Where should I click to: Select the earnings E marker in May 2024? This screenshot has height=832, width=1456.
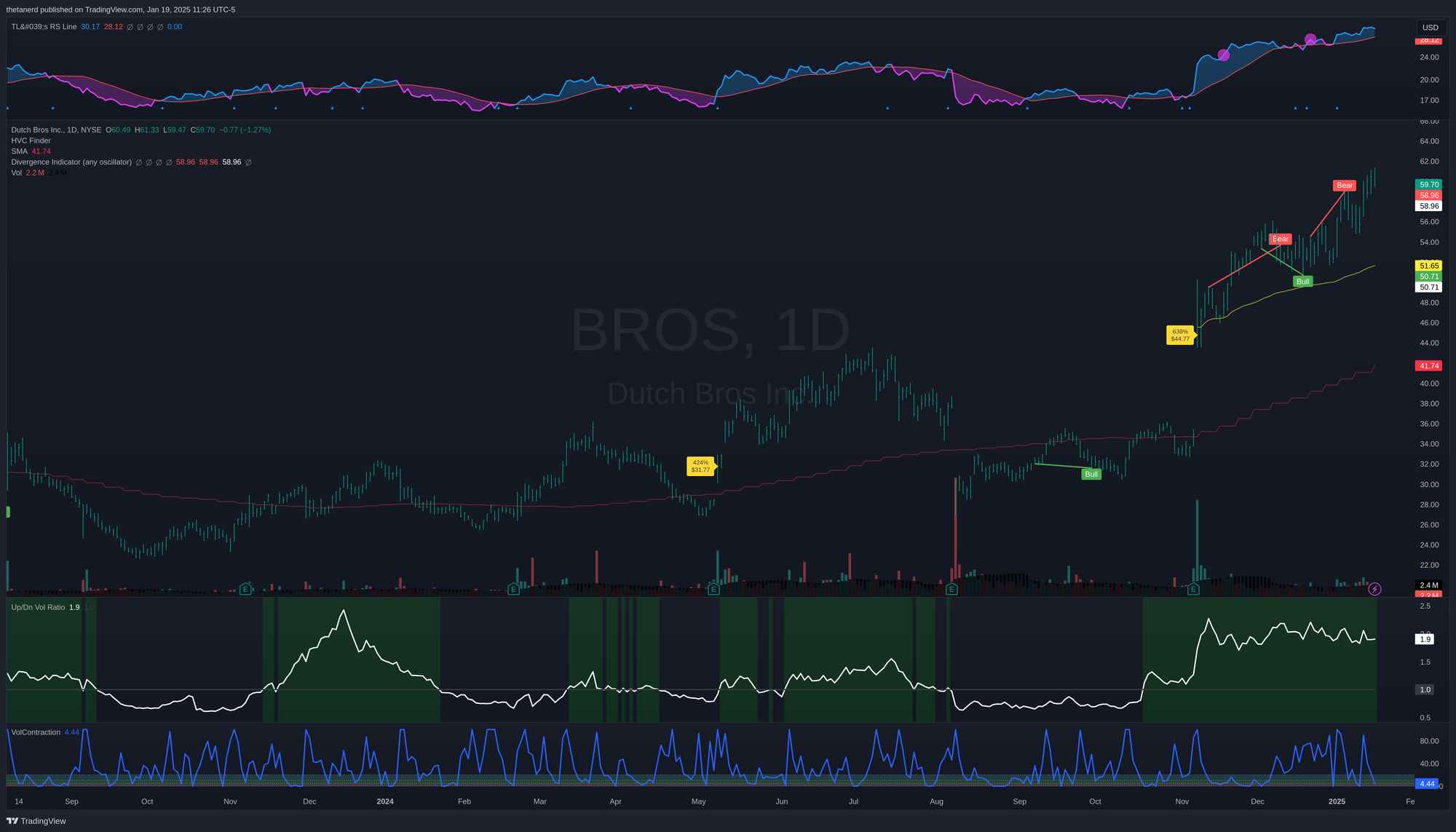pyautogui.click(x=713, y=589)
